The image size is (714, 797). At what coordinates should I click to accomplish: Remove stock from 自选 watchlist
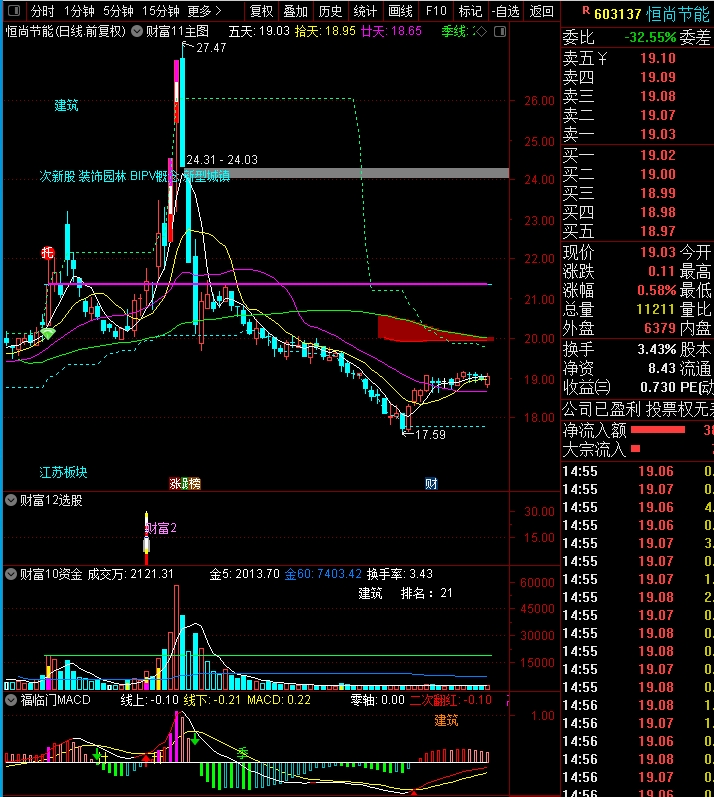(x=505, y=11)
